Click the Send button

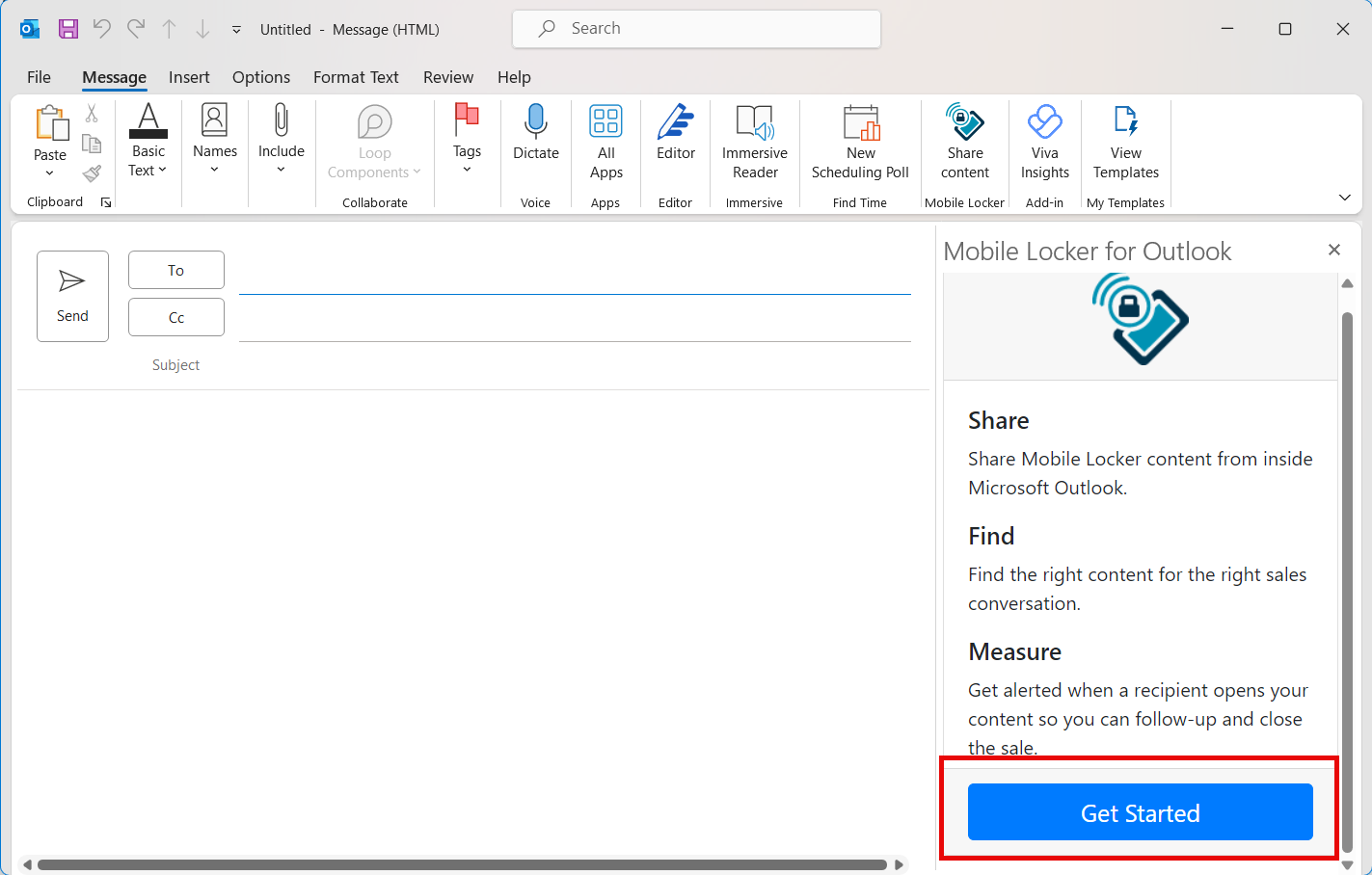pos(72,296)
